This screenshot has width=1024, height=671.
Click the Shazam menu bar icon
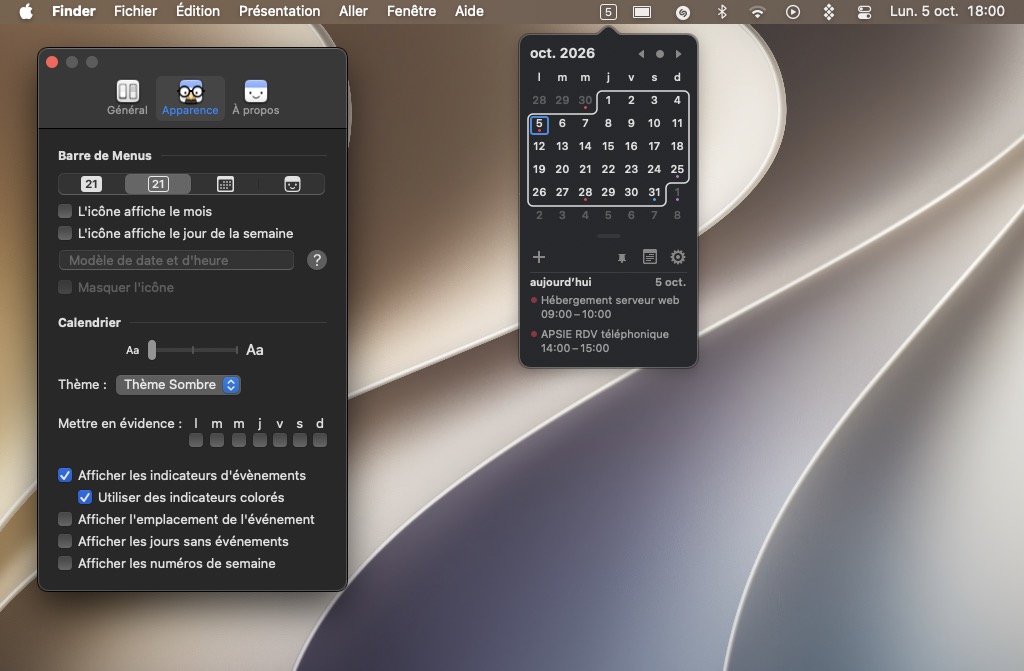[683, 12]
